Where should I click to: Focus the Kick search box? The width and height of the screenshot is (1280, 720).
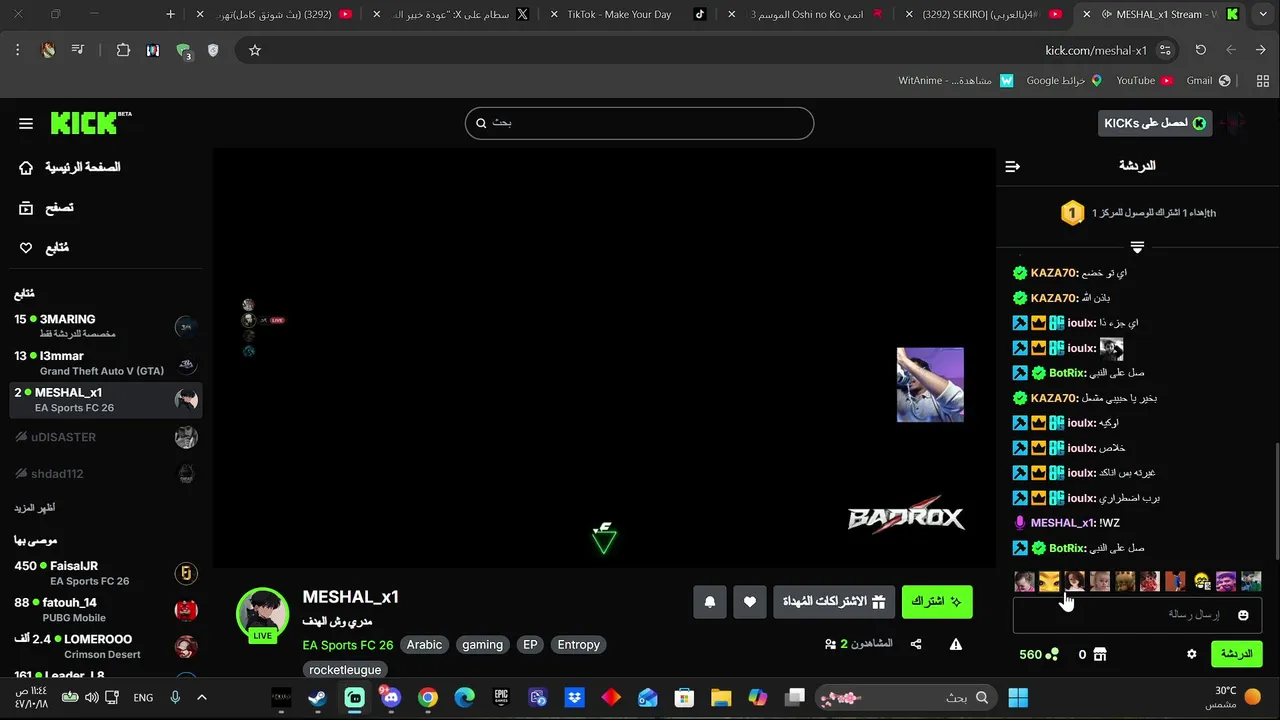[x=639, y=123]
